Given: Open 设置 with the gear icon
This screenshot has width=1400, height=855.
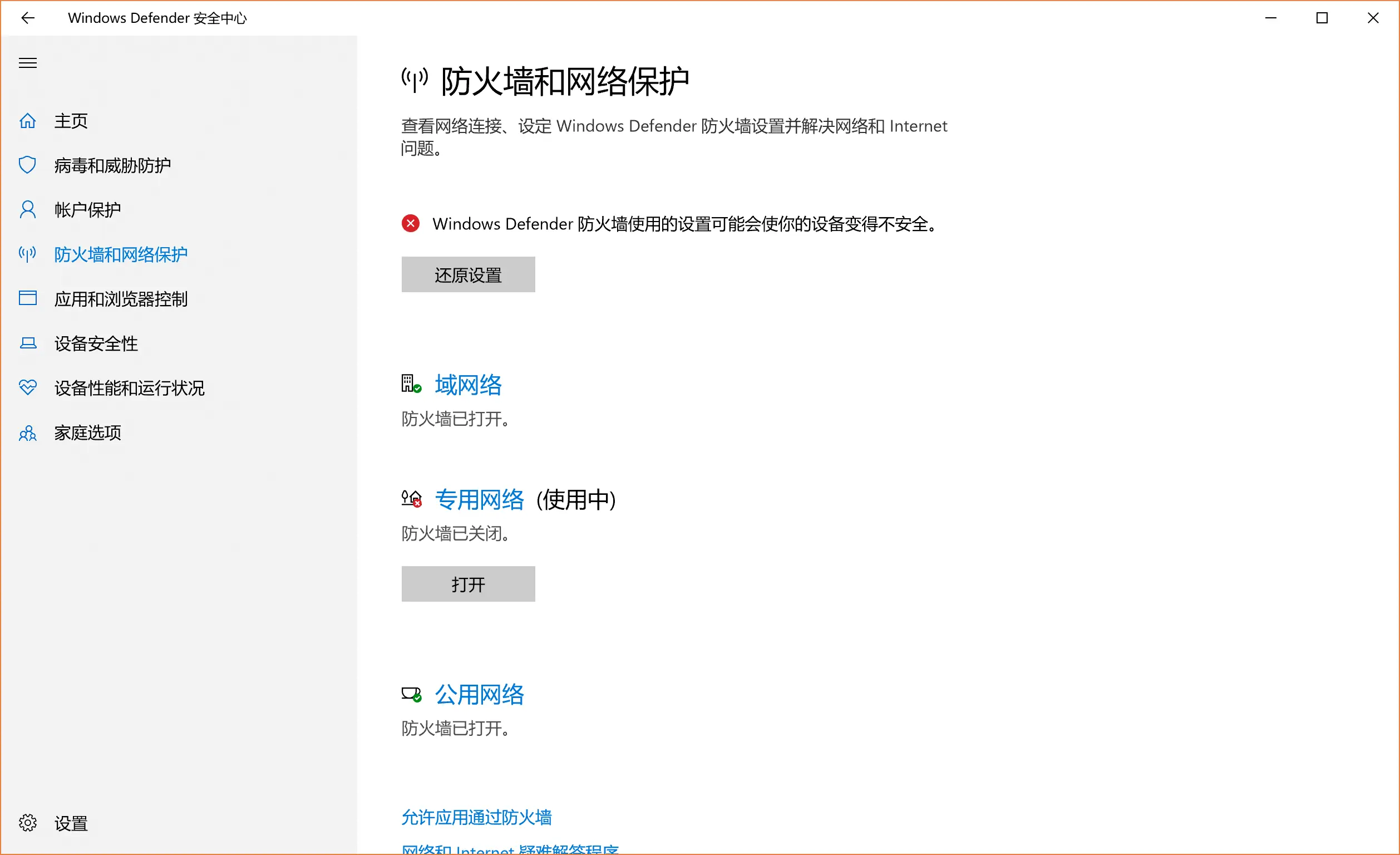Looking at the screenshot, I should 27,823.
